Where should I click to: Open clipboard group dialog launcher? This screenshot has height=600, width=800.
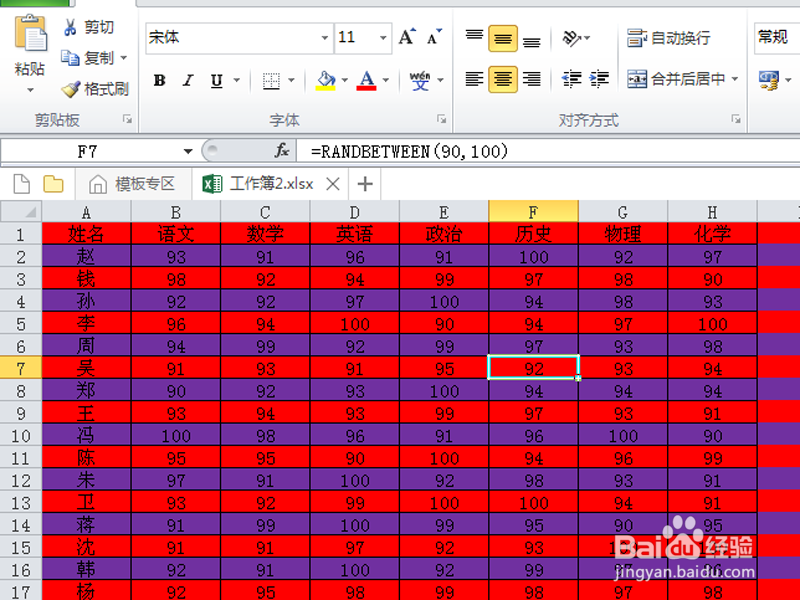point(127,119)
